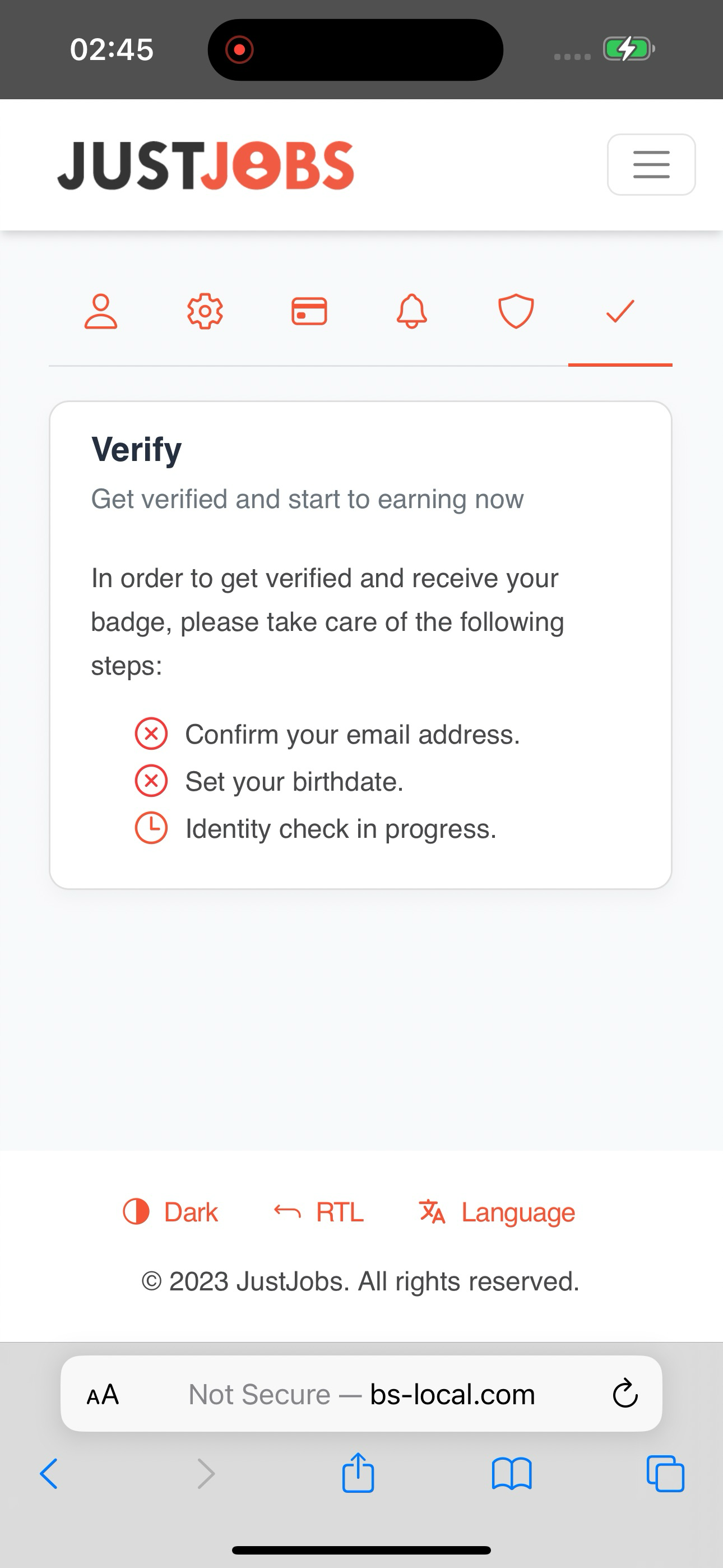Viewport: 723px width, 1568px height.
Task: Open the credit card billing tab
Action: (x=309, y=312)
